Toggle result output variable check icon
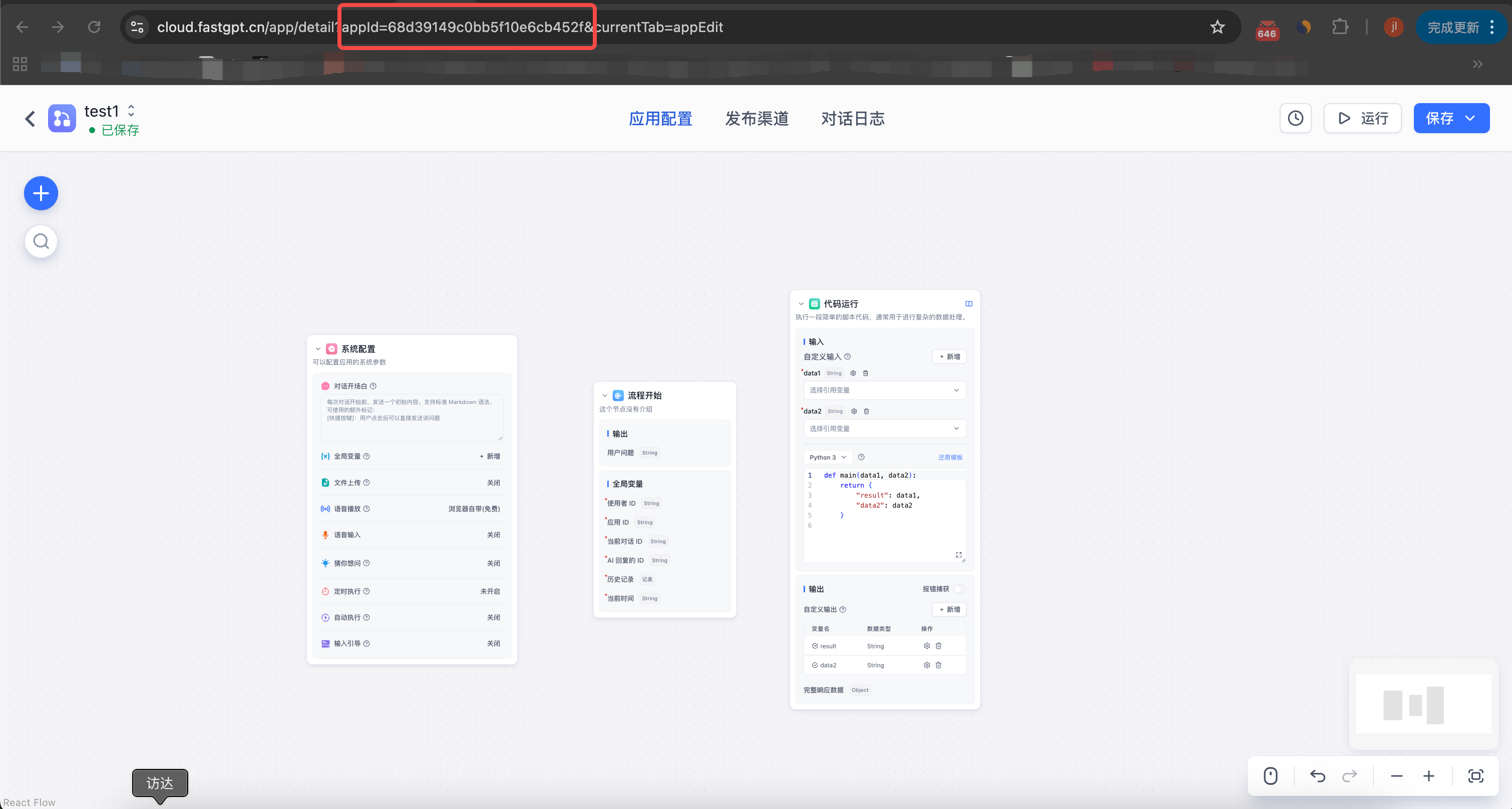 tap(815, 646)
